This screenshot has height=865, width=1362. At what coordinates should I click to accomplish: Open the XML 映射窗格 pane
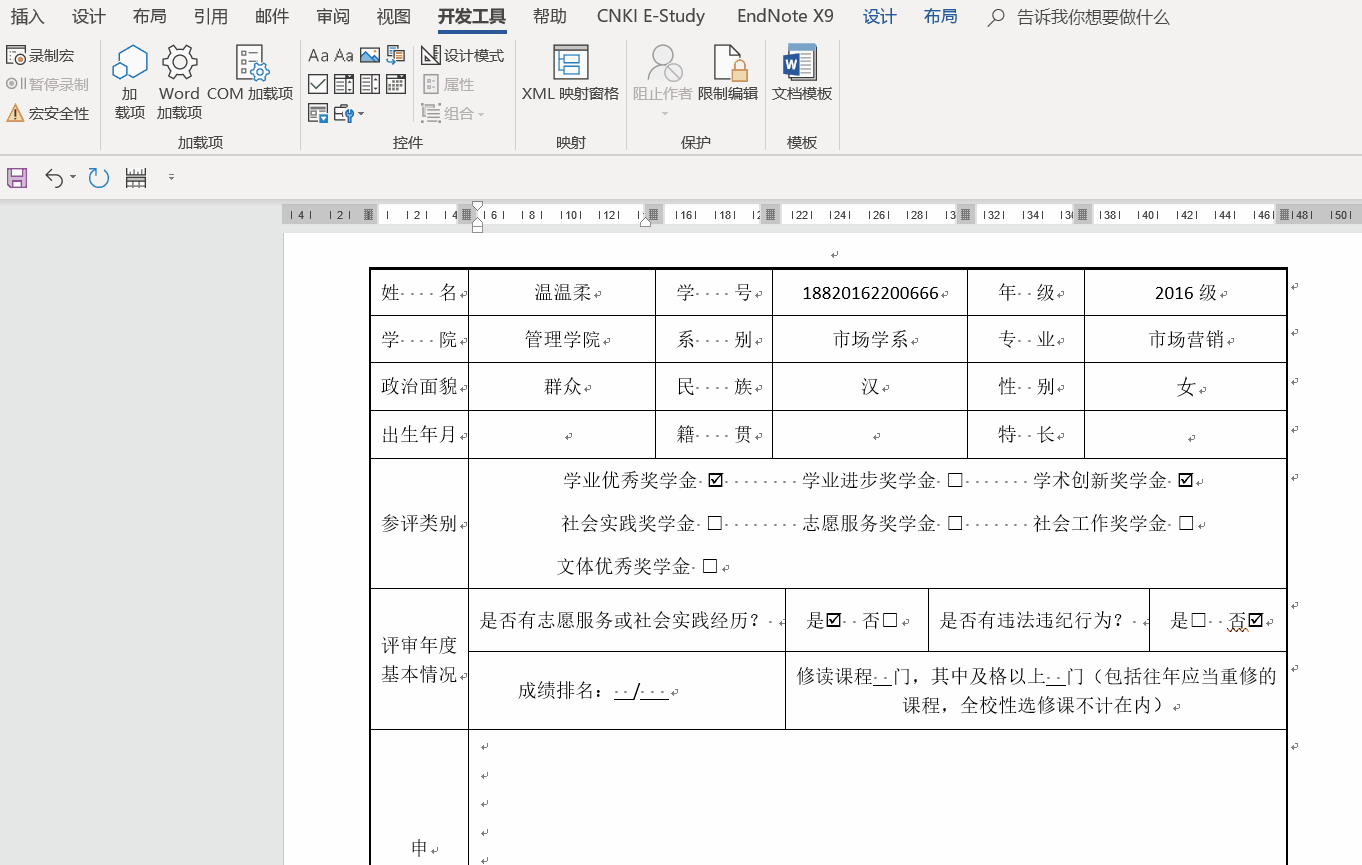570,74
